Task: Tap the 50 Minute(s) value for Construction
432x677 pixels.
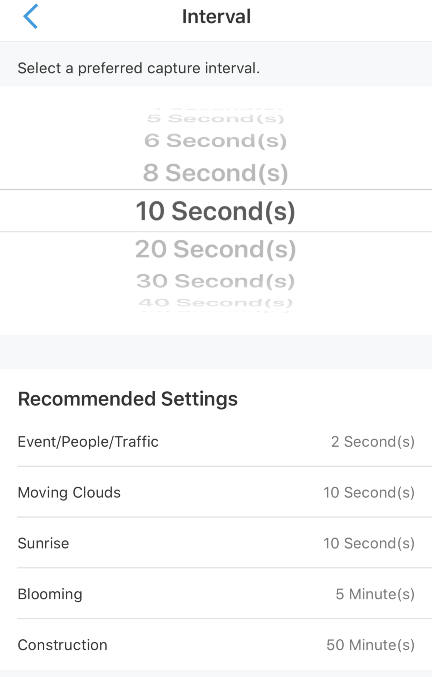Action: 370,645
